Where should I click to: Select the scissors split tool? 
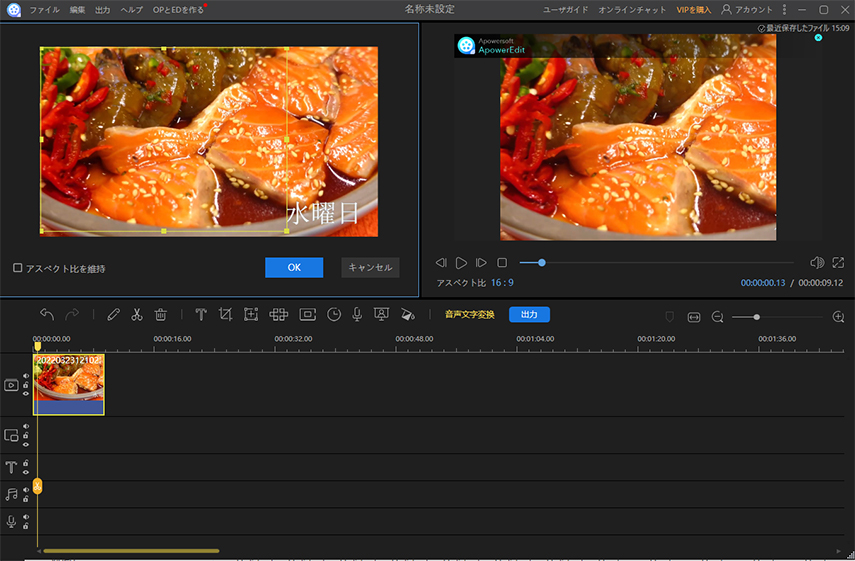[x=137, y=314]
